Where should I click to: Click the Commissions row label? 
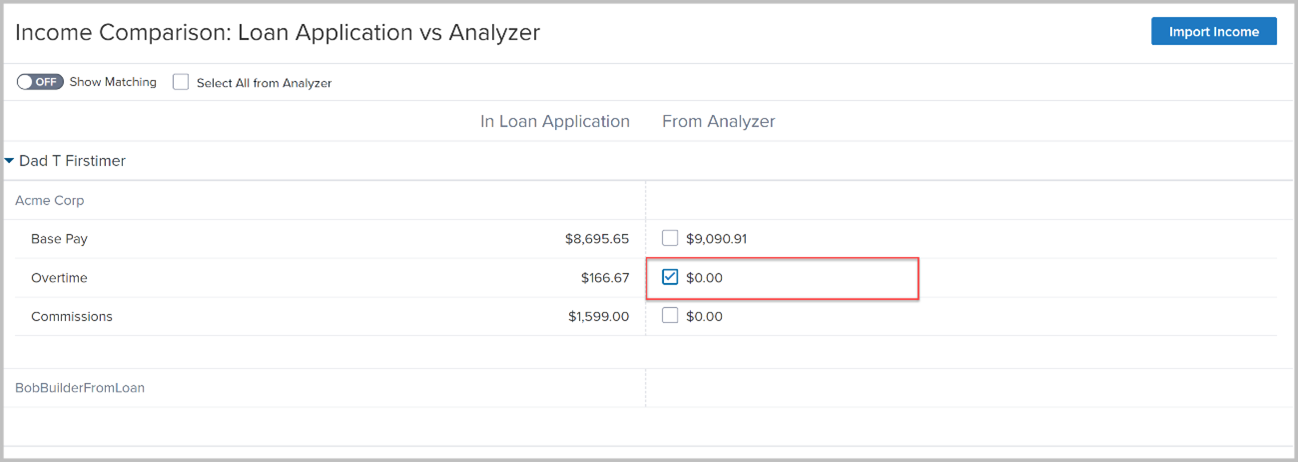click(x=72, y=316)
